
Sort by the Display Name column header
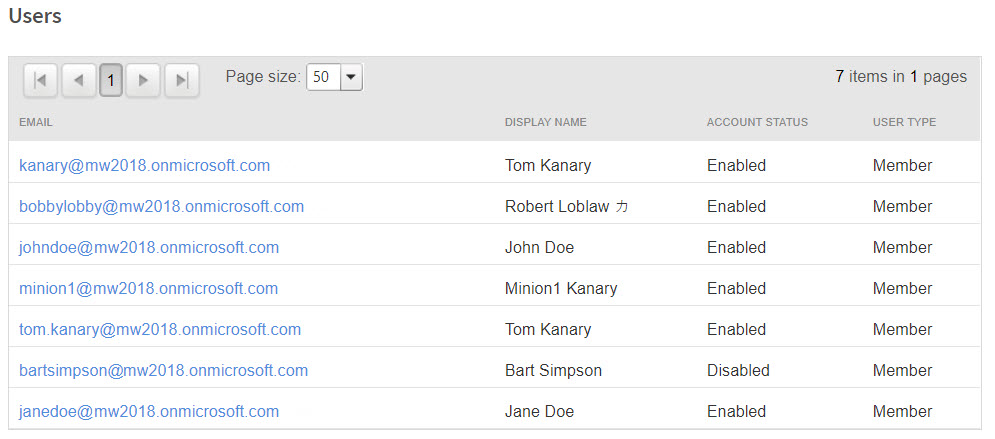[545, 122]
